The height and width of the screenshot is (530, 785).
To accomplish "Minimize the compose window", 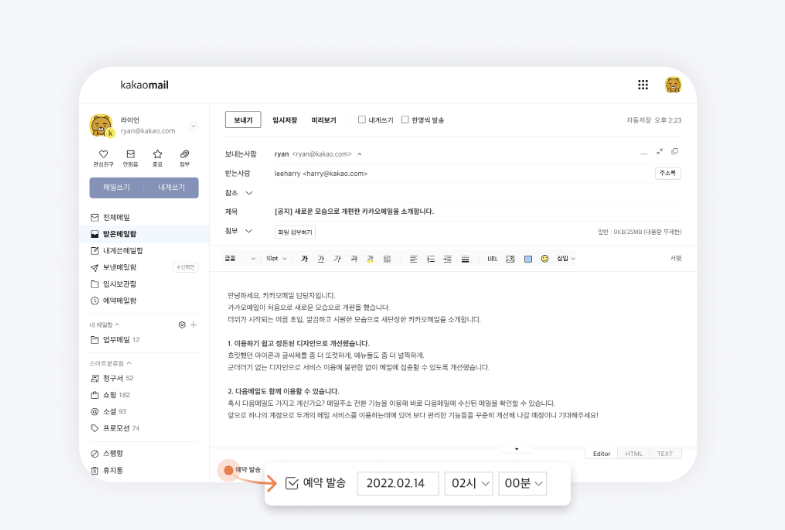I will click(643, 153).
